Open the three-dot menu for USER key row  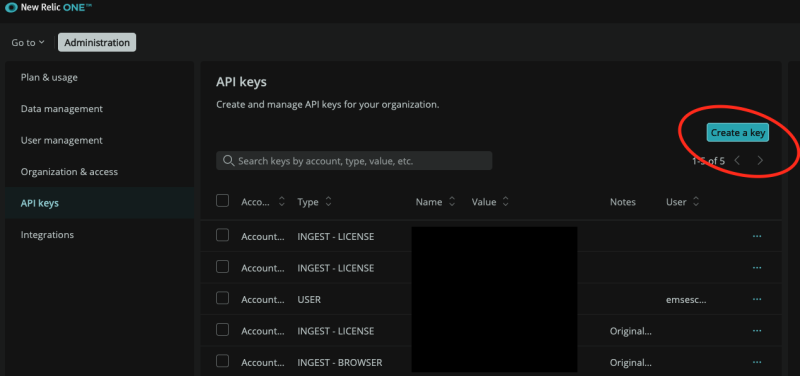[757, 299]
